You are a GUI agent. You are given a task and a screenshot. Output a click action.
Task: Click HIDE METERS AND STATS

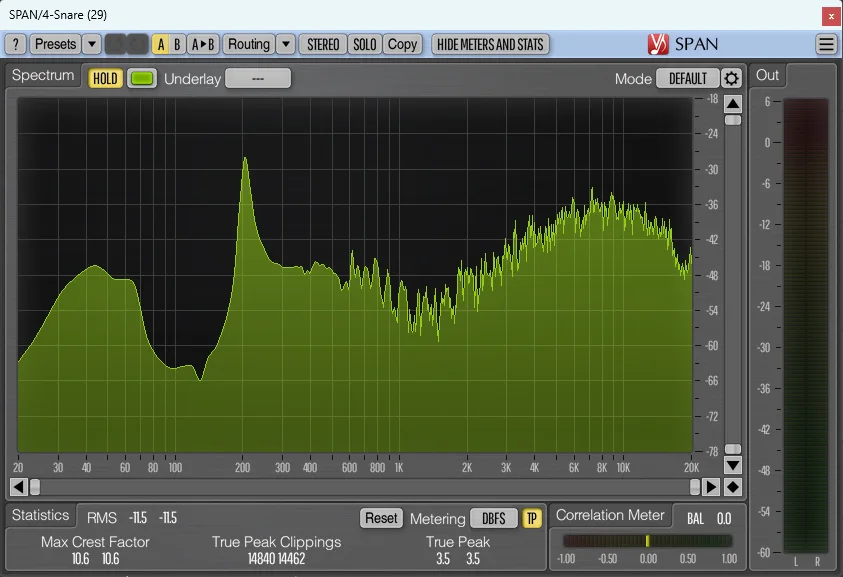pos(490,44)
